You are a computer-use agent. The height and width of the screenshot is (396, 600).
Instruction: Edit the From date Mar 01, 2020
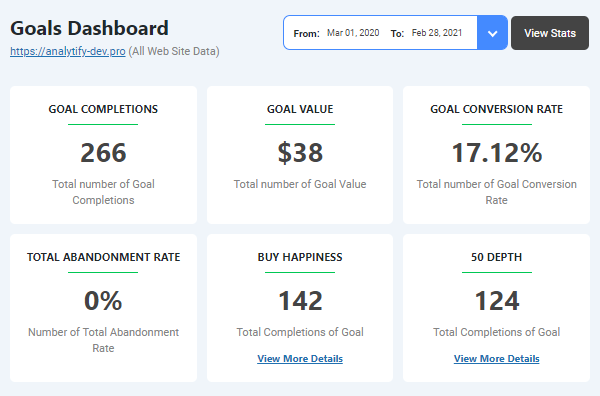(x=353, y=33)
